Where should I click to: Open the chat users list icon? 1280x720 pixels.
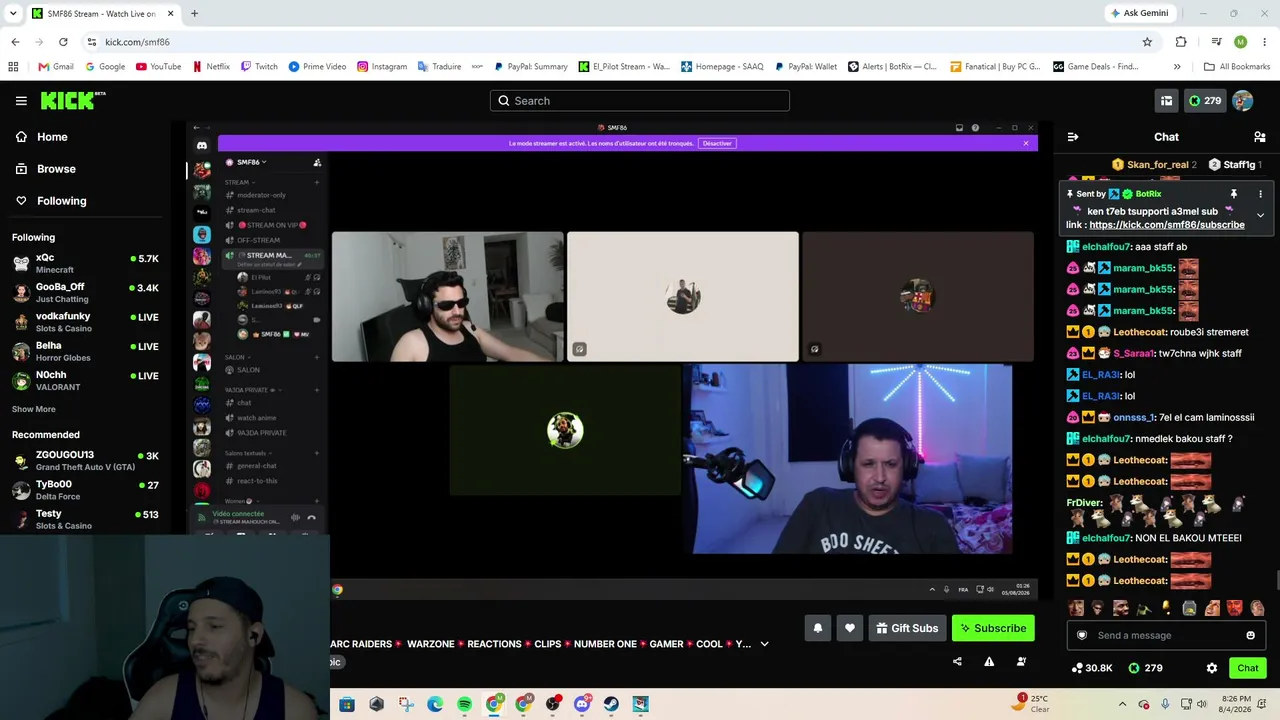click(x=1260, y=137)
